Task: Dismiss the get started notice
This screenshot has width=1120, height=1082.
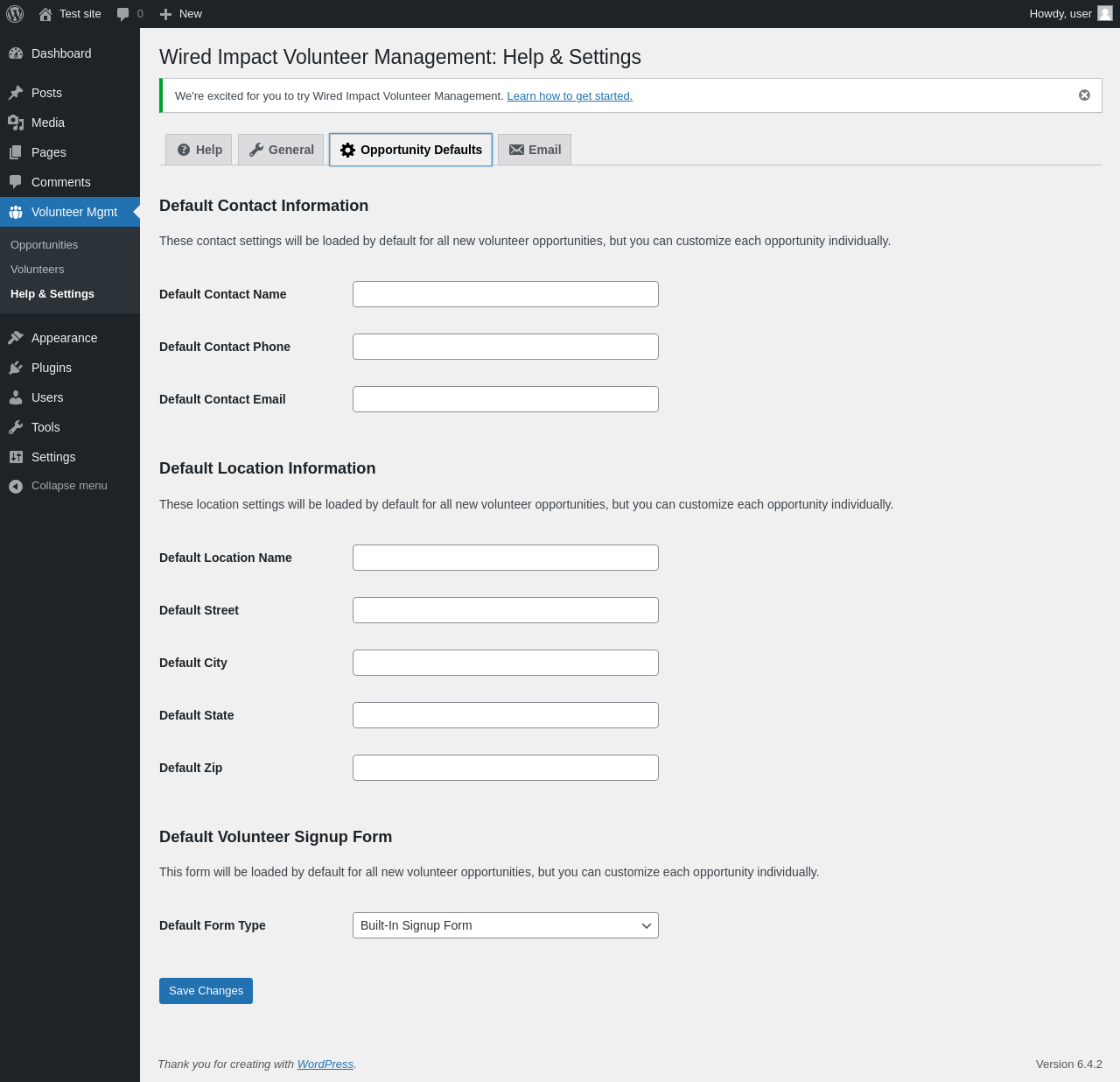Action: pyautogui.click(x=1084, y=95)
